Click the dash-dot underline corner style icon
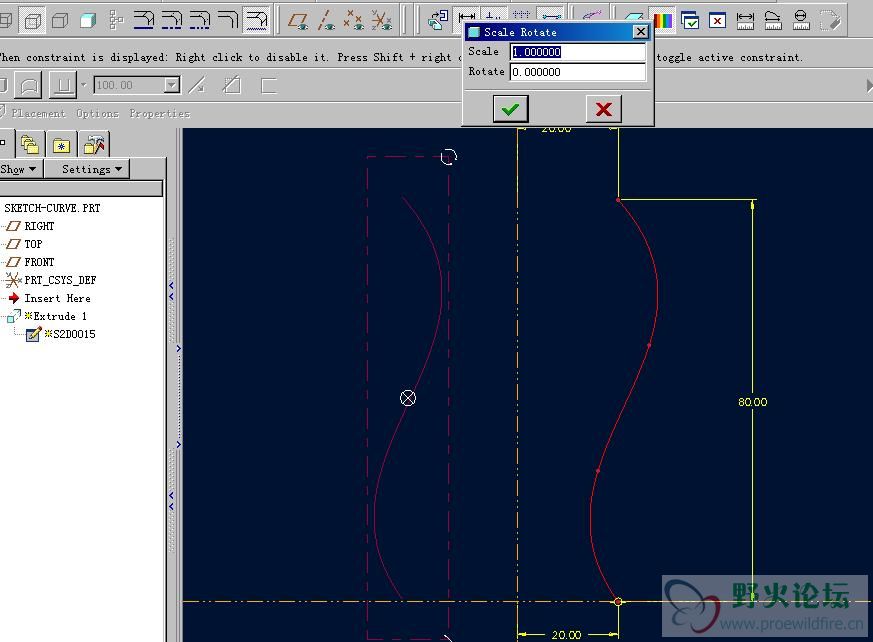Image resolution: width=873 pixels, height=642 pixels. [171, 20]
